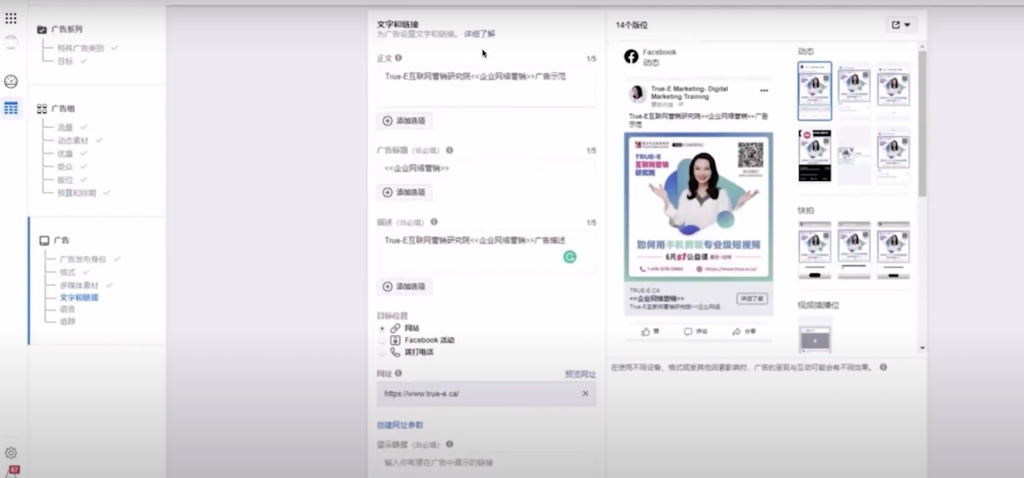Select the dark-themed feed placement thumbnail
Image resolution: width=1024 pixels, height=478 pixels.
point(815,155)
